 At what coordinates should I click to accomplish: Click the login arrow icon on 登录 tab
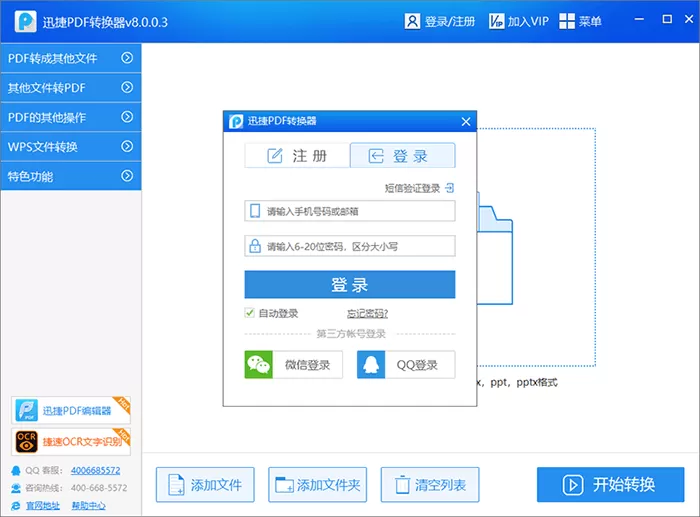(376, 156)
